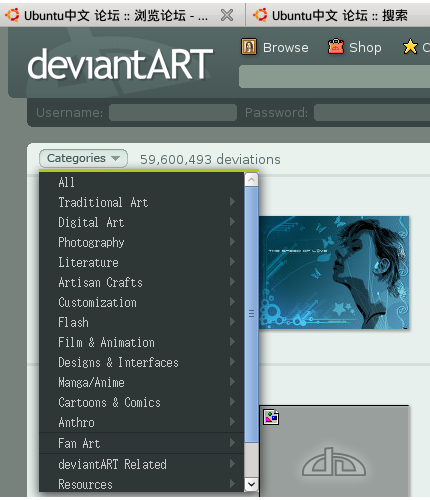Click the category list scrollbar thumb
This screenshot has height=500, width=430.
tap(251, 314)
